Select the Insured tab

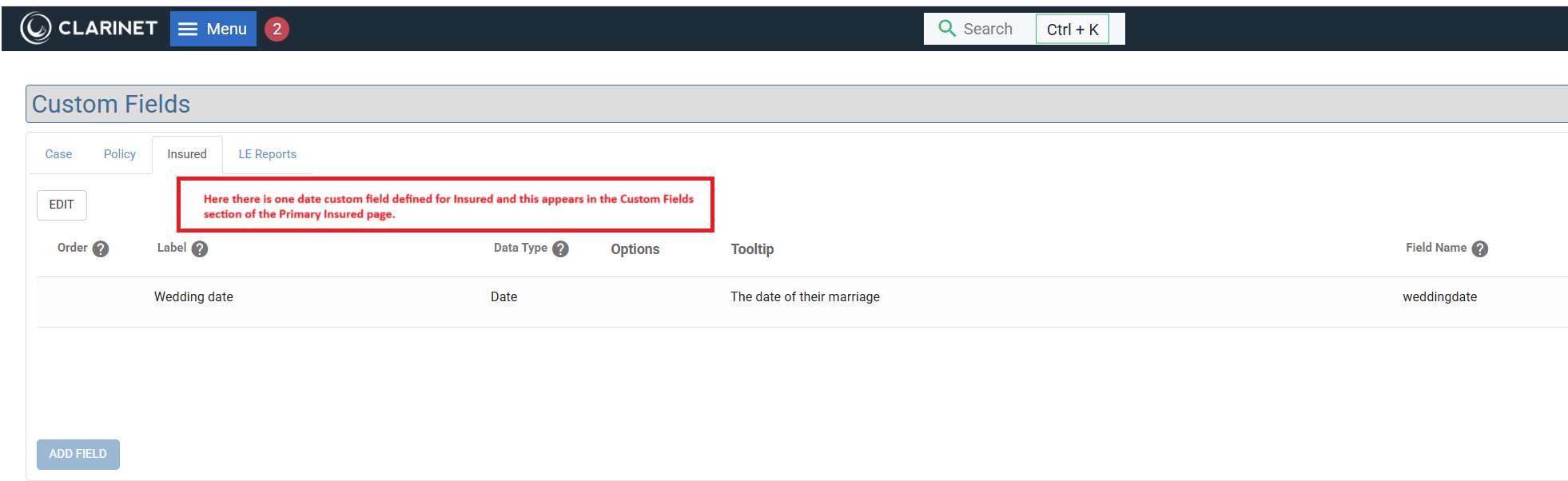(187, 154)
